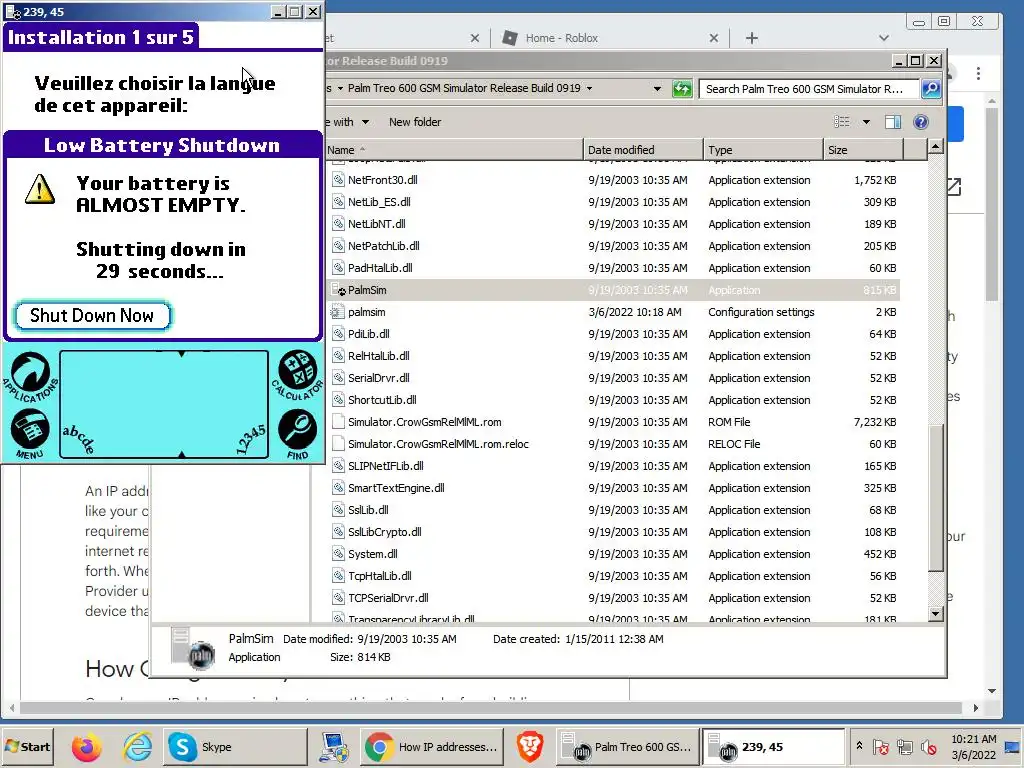
Task: Select the NetLib_ES.dll file
Action: click(x=379, y=202)
